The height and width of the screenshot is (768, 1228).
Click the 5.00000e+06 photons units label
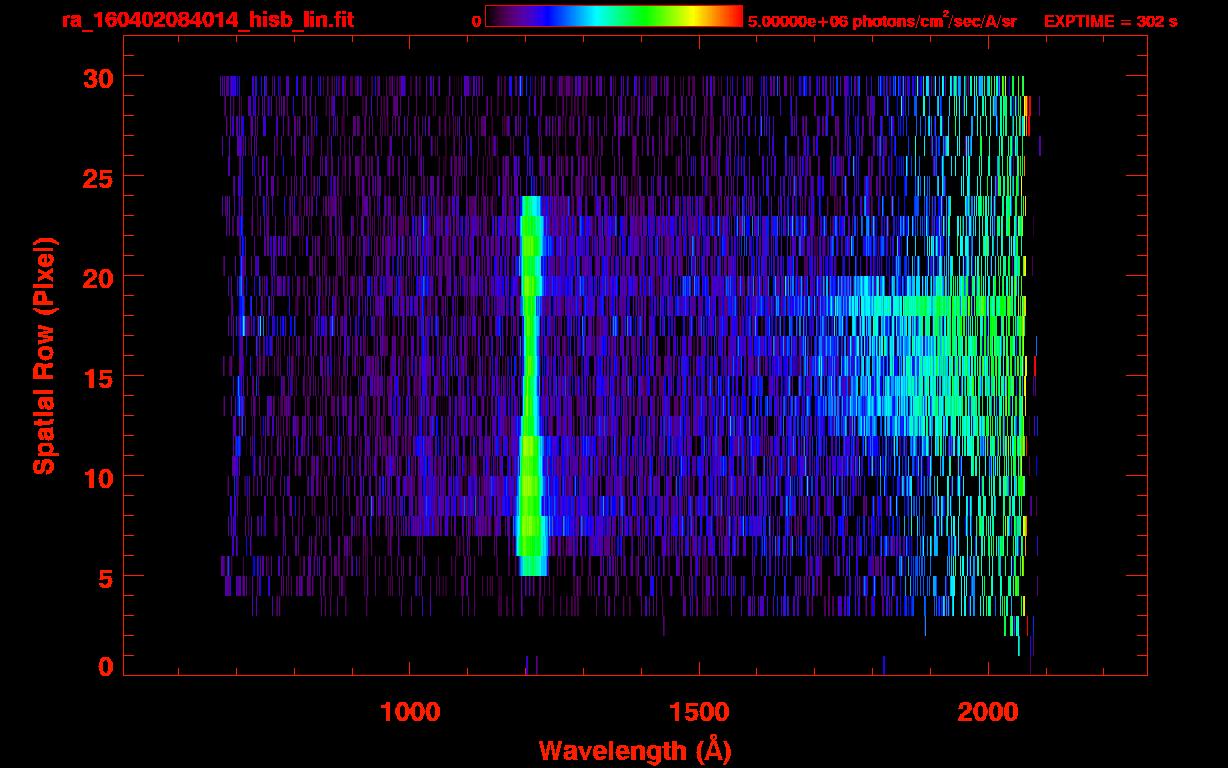tap(882, 20)
